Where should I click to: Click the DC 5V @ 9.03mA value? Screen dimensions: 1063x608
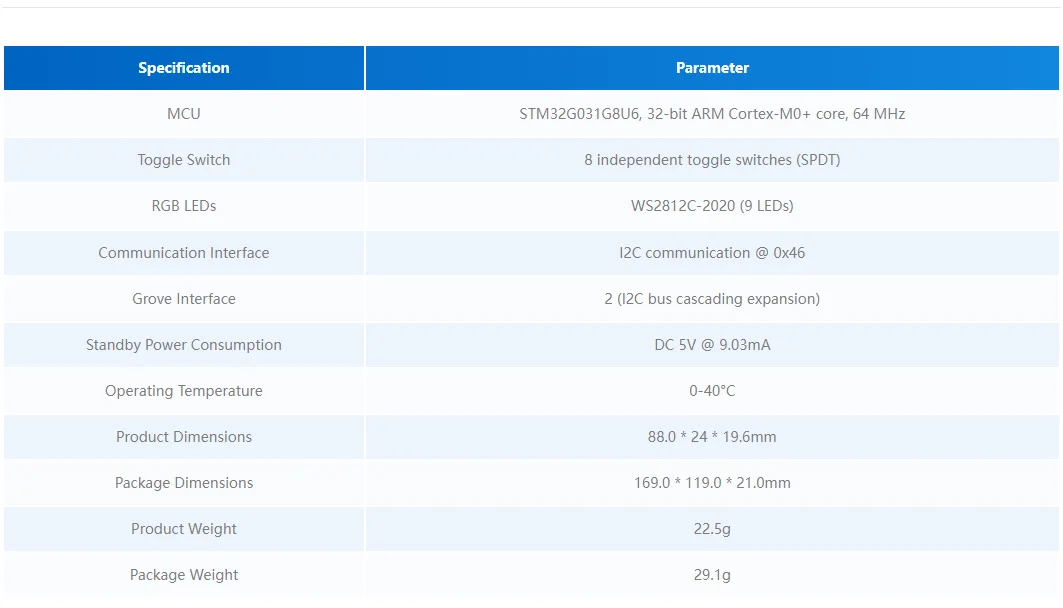click(x=712, y=345)
